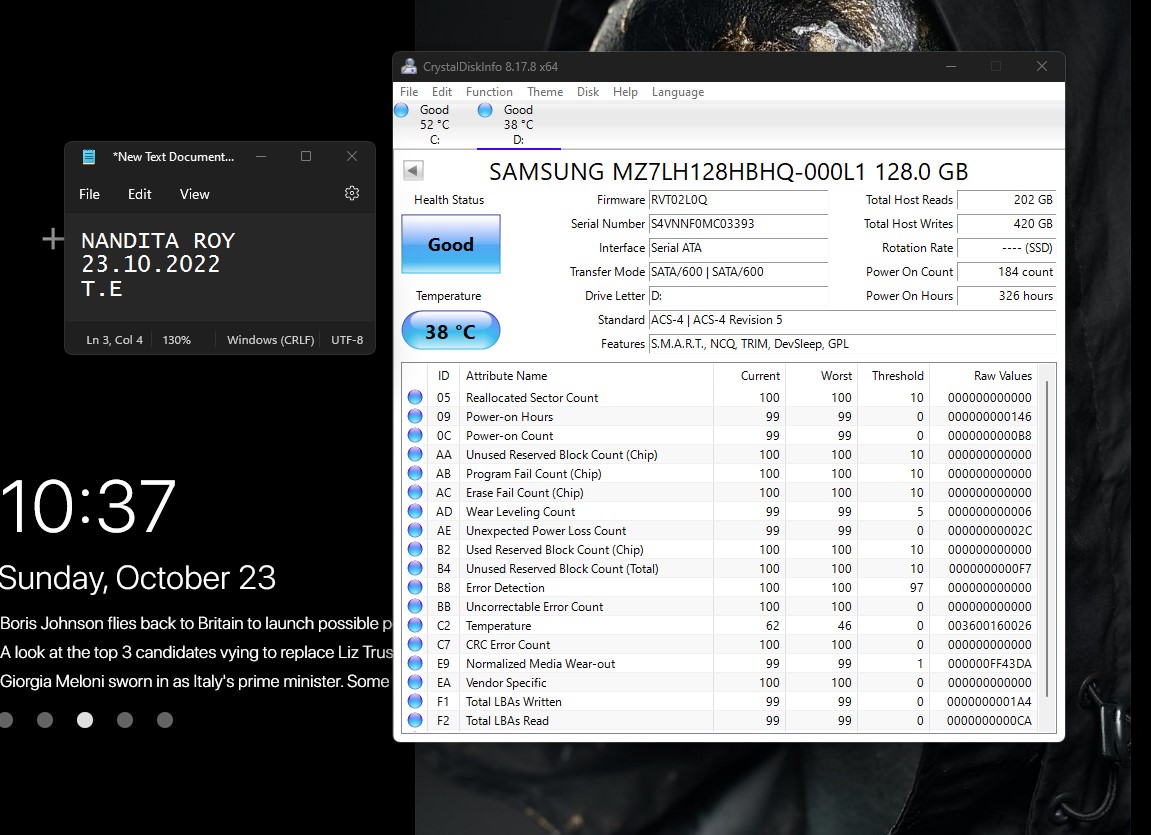Click status orb for CRC Error Count
The width and height of the screenshot is (1151, 835).
pos(415,644)
